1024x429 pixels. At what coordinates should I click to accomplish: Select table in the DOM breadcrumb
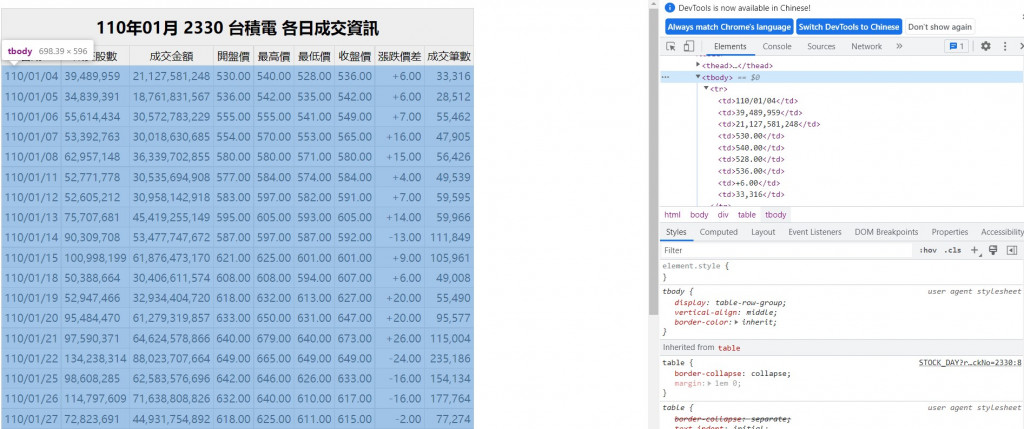coord(746,214)
